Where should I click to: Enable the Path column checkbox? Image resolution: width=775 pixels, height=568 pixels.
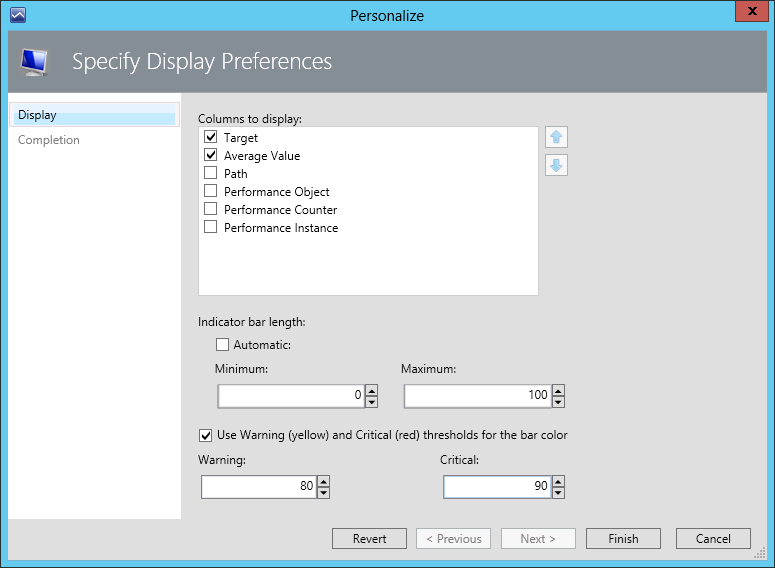tap(211, 173)
